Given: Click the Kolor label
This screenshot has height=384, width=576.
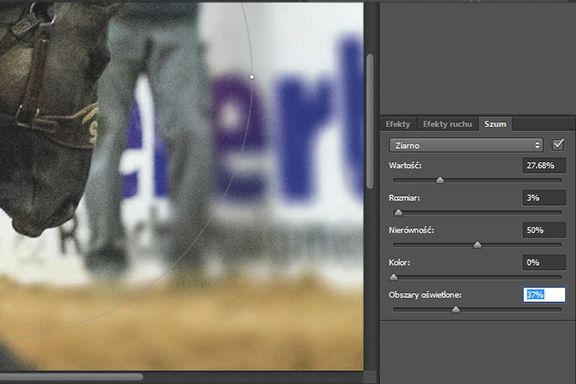Looking at the screenshot, I should pyautogui.click(x=399, y=263).
